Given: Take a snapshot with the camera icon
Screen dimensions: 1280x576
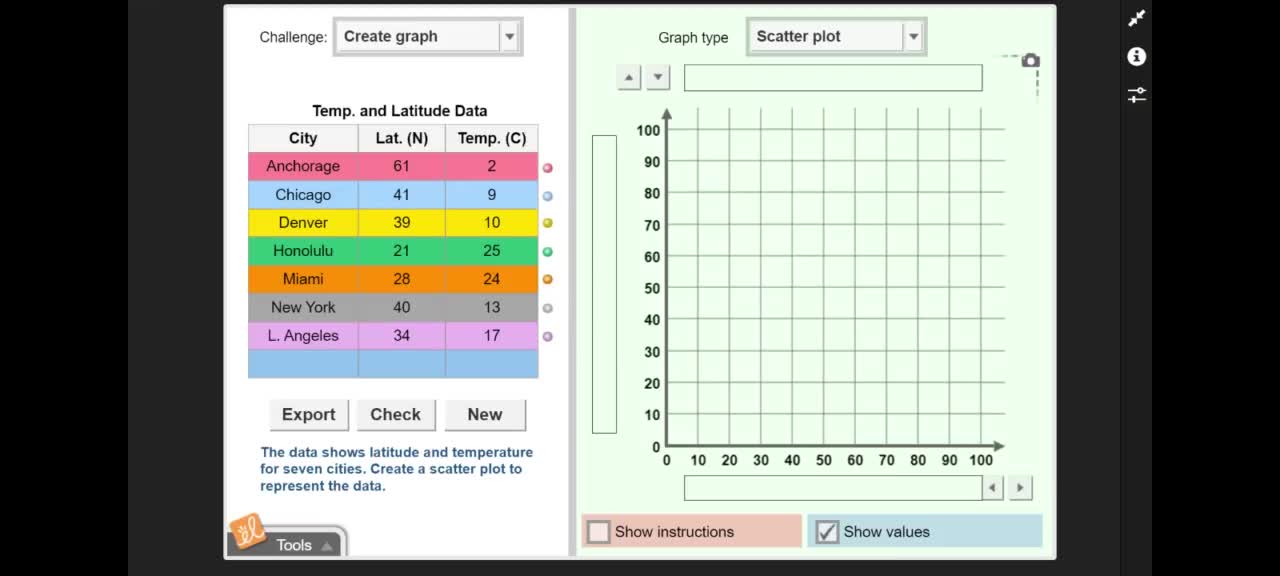Looking at the screenshot, I should [1031, 60].
